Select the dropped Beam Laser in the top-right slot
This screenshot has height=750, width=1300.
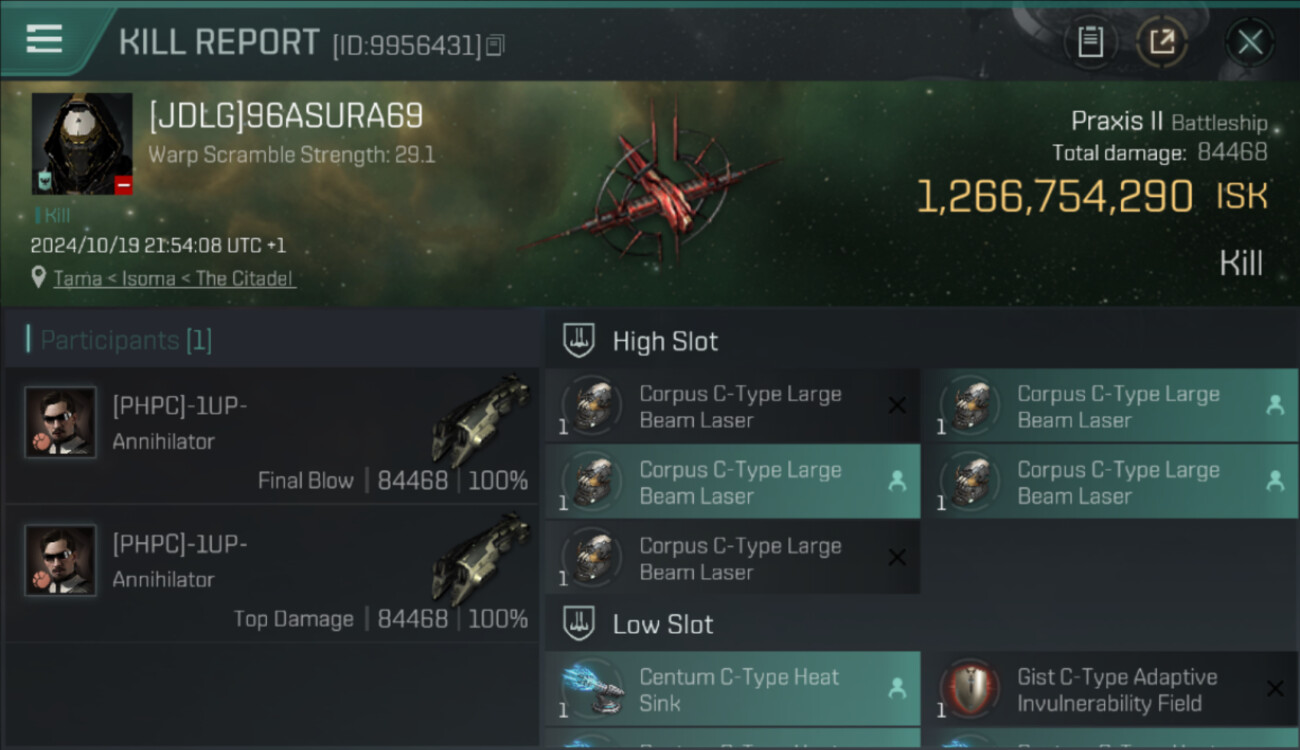tap(1109, 405)
